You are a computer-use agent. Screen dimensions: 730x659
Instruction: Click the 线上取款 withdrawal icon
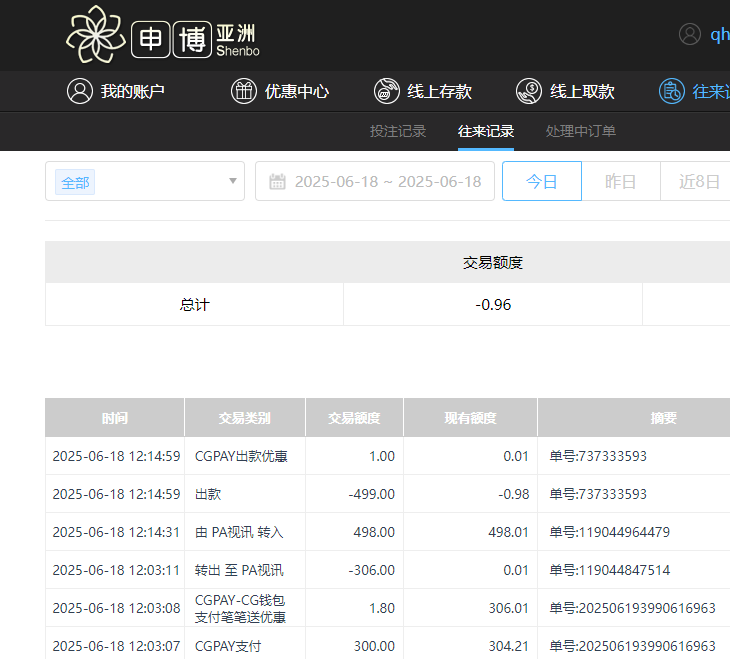(x=529, y=91)
